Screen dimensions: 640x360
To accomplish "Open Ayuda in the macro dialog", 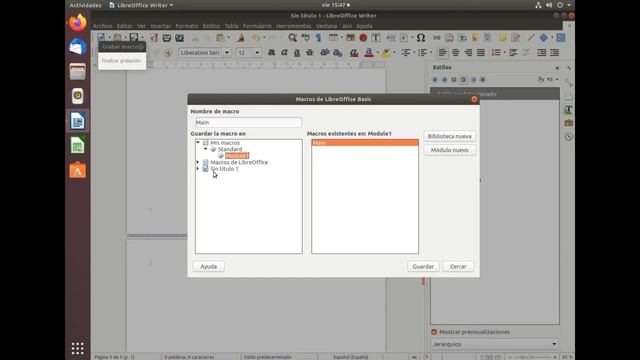I will [x=209, y=267].
